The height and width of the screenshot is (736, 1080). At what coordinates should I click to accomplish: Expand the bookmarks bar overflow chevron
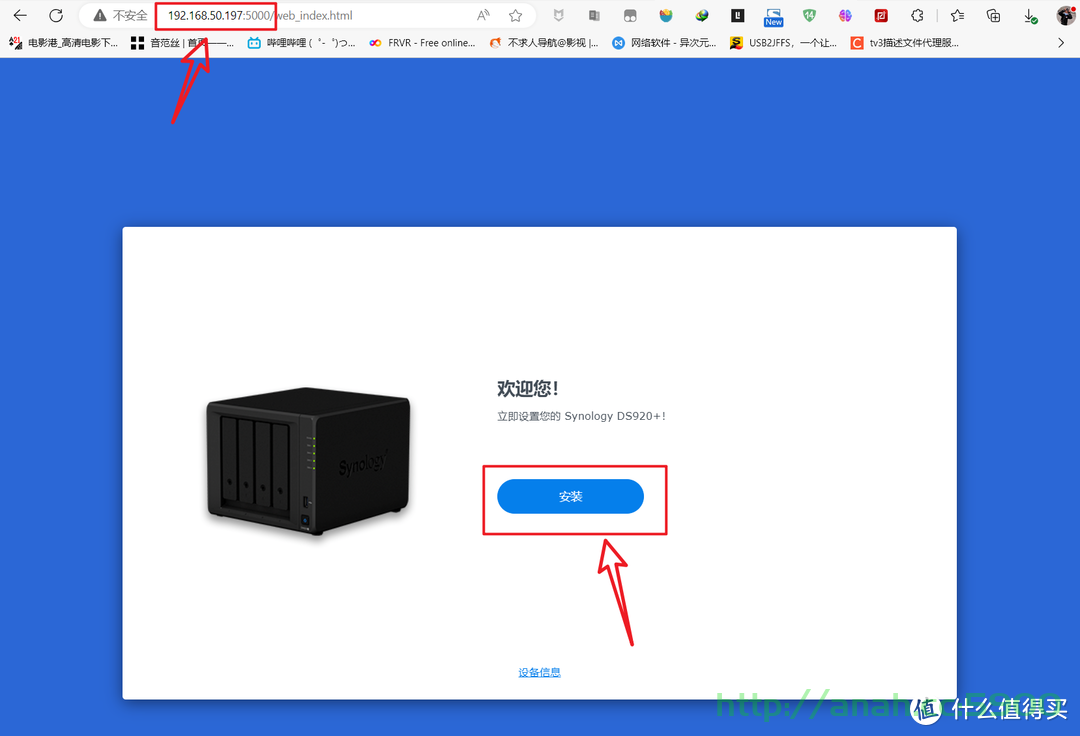tap(1061, 43)
